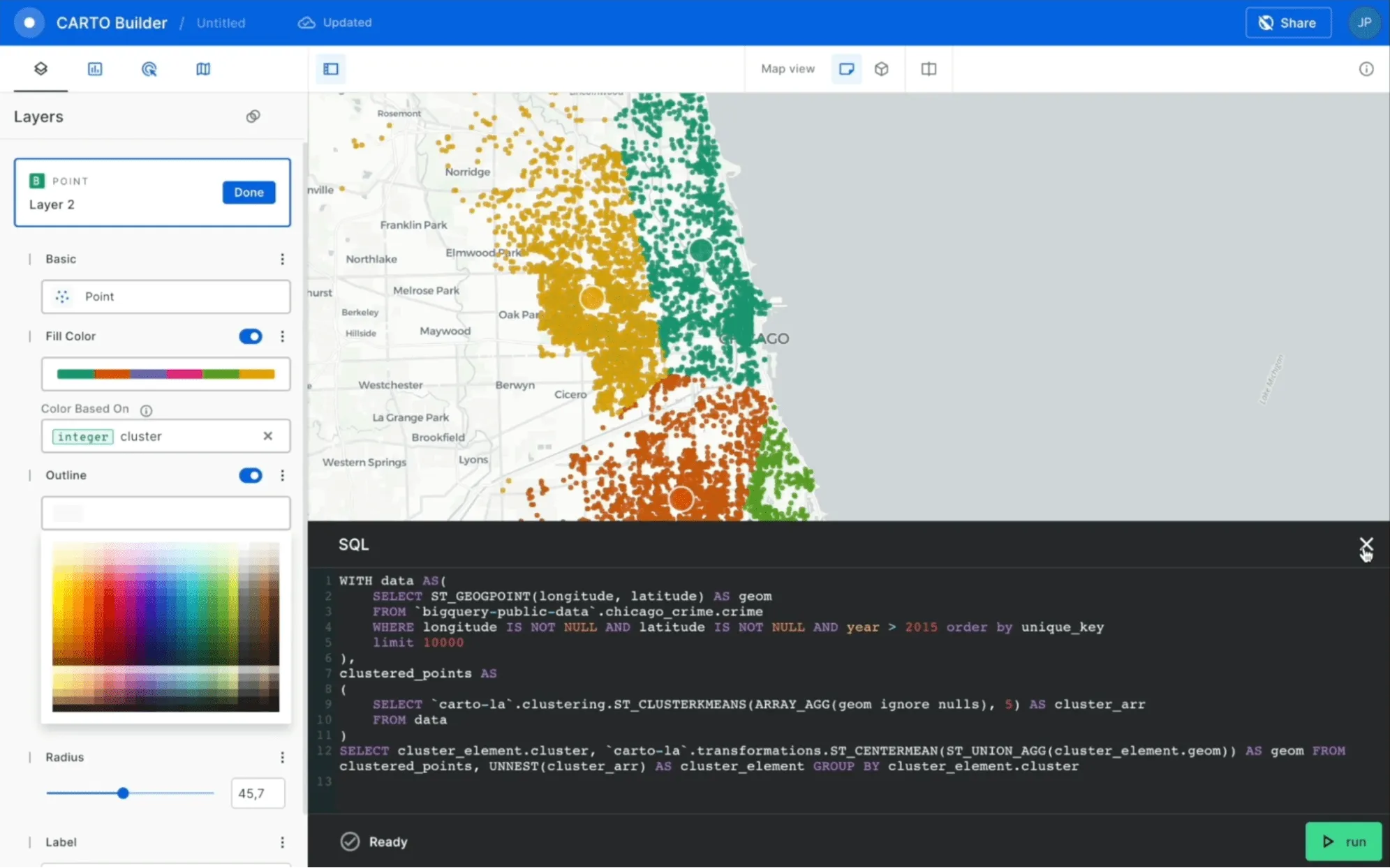Select the SQL panel header
The width and height of the screenshot is (1390, 868).
(x=353, y=544)
